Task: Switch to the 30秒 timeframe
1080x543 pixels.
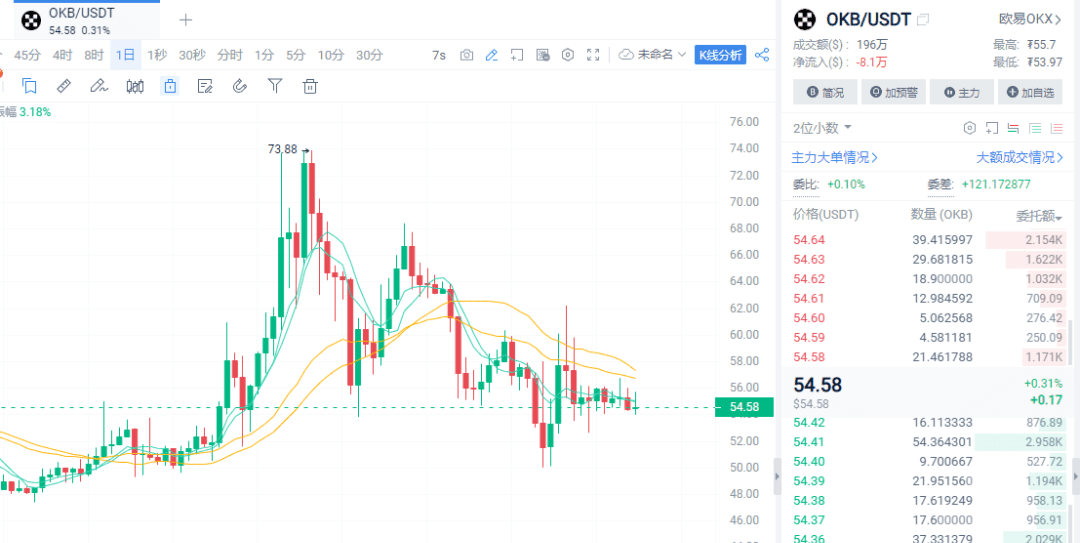Action: click(192, 55)
